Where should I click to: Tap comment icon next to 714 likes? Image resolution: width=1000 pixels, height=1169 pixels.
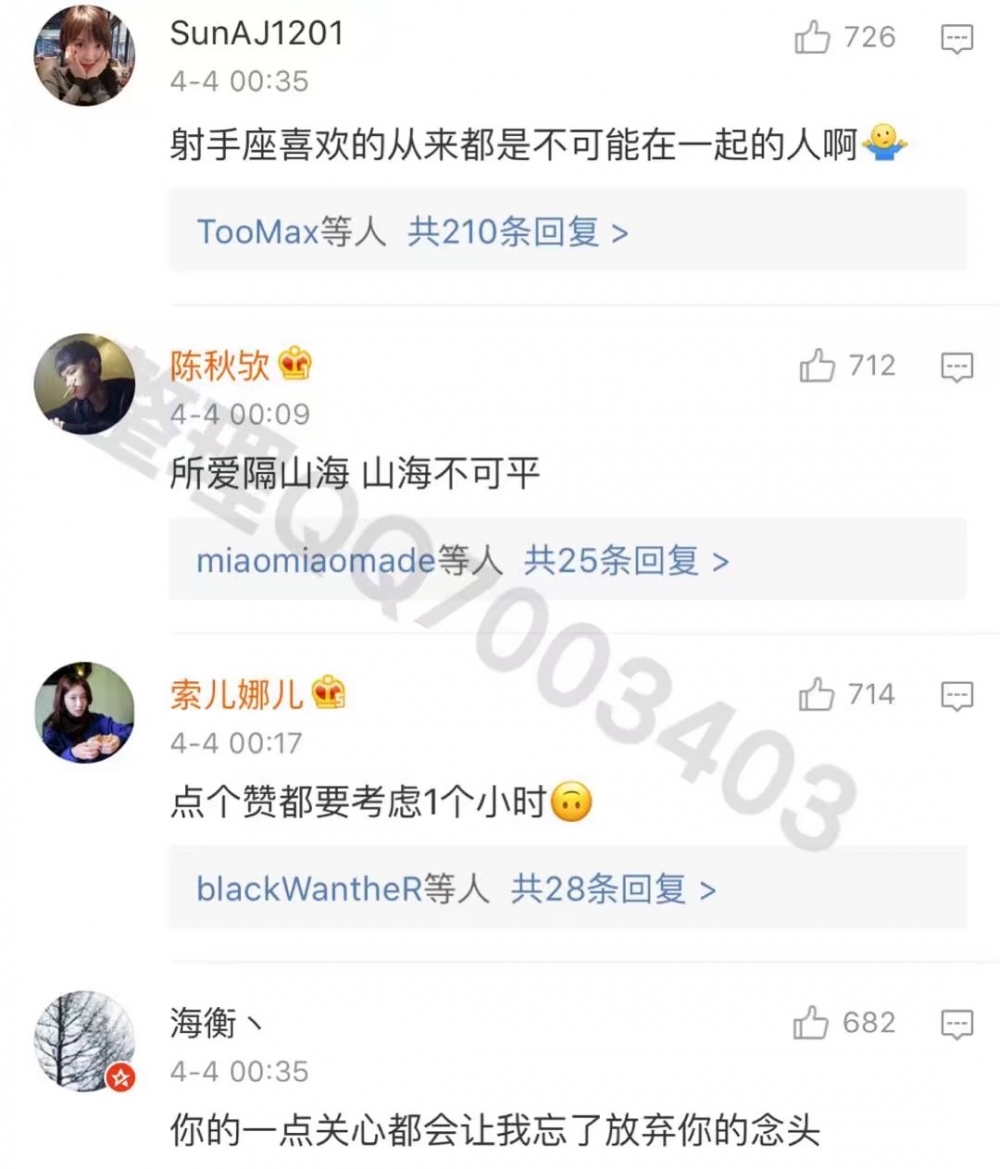click(957, 696)
